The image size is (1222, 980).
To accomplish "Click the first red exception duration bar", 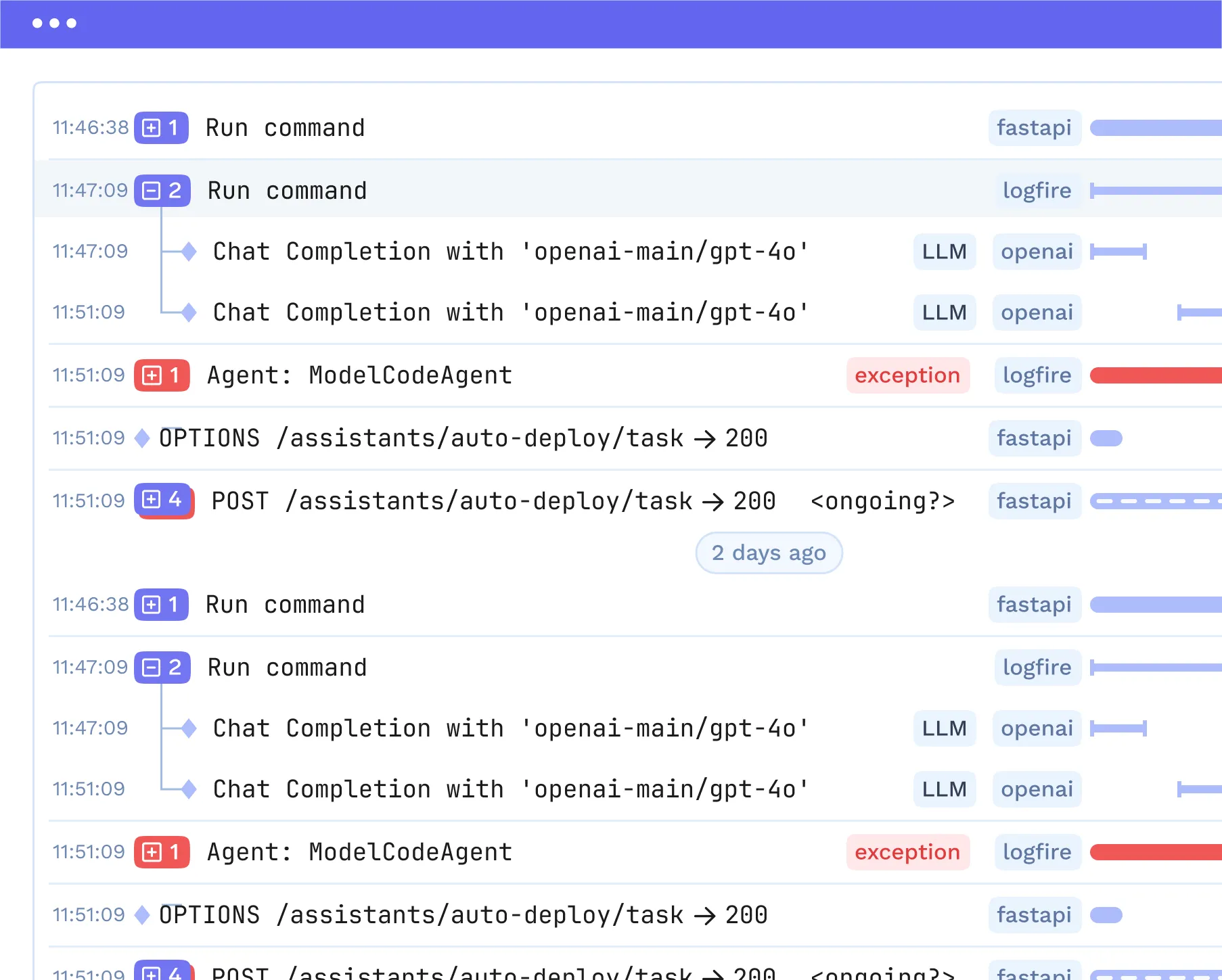I will click(x=1156, y=375).
